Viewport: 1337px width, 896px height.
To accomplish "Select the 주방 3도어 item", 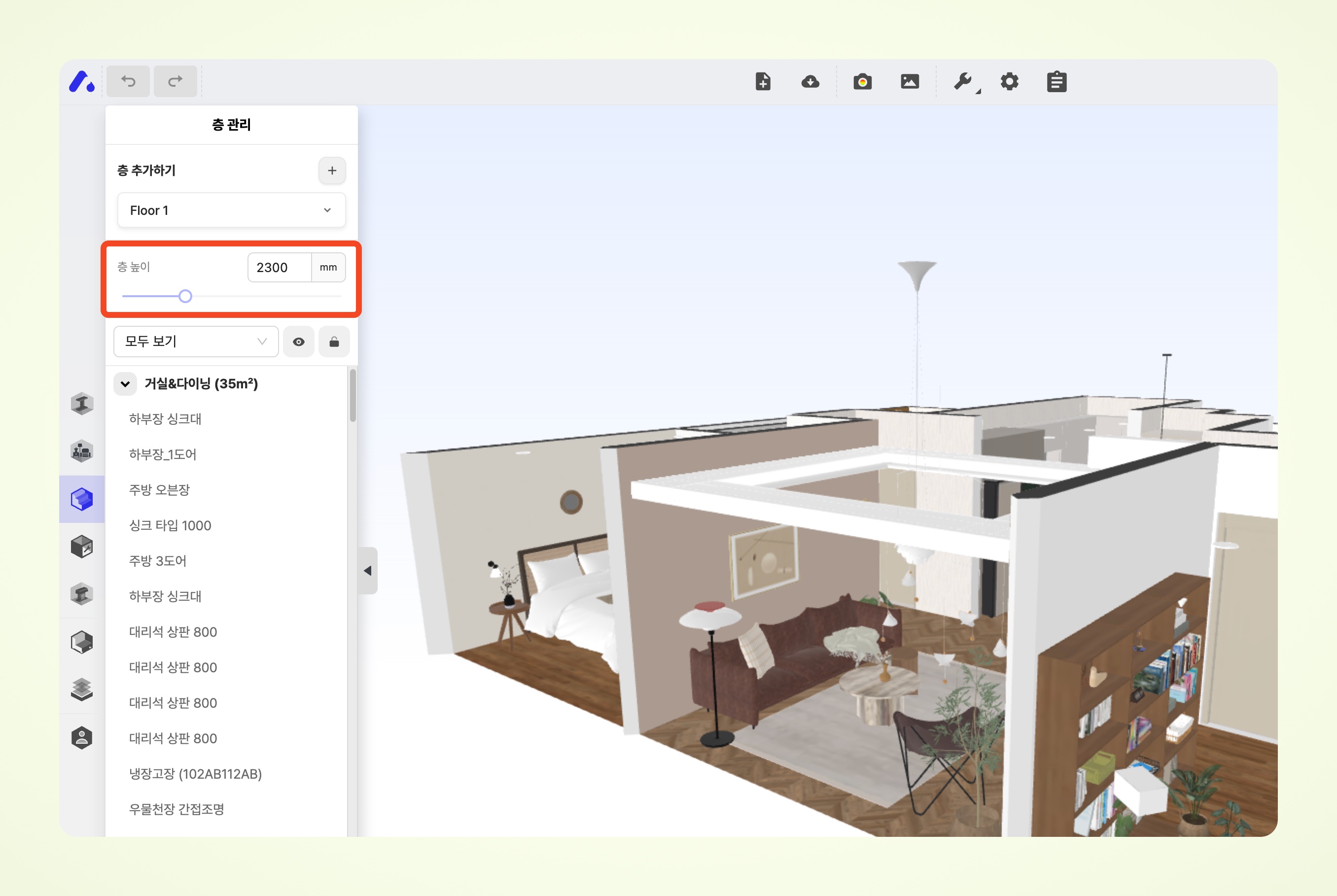I will pos(158,560).
